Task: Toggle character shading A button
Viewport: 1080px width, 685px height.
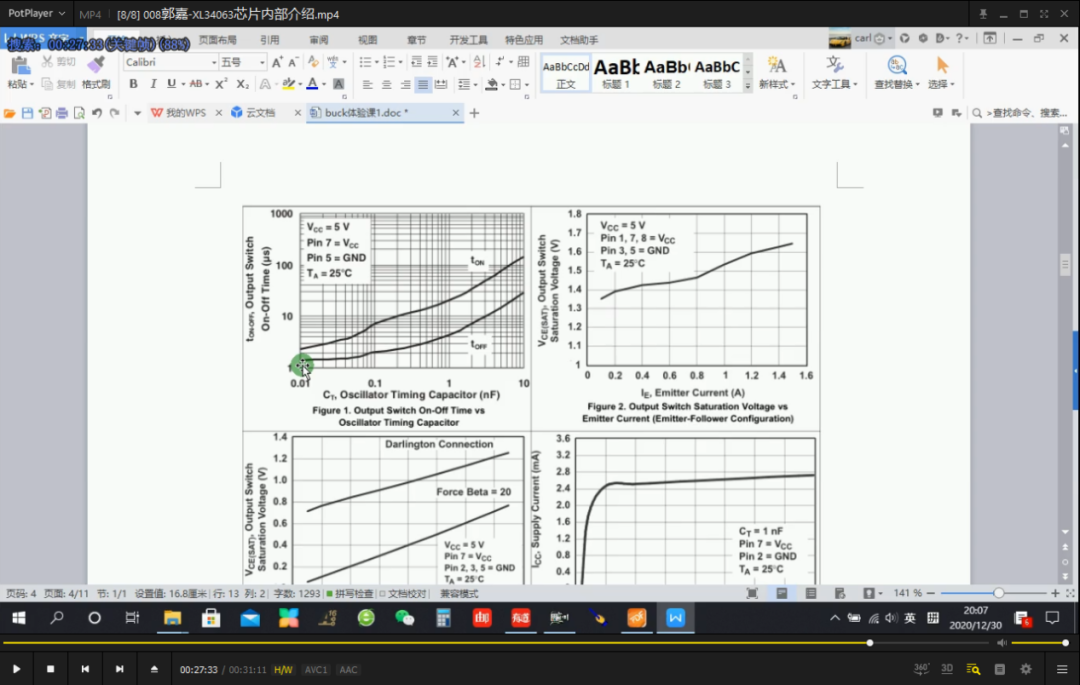Action: click(338, 84)
